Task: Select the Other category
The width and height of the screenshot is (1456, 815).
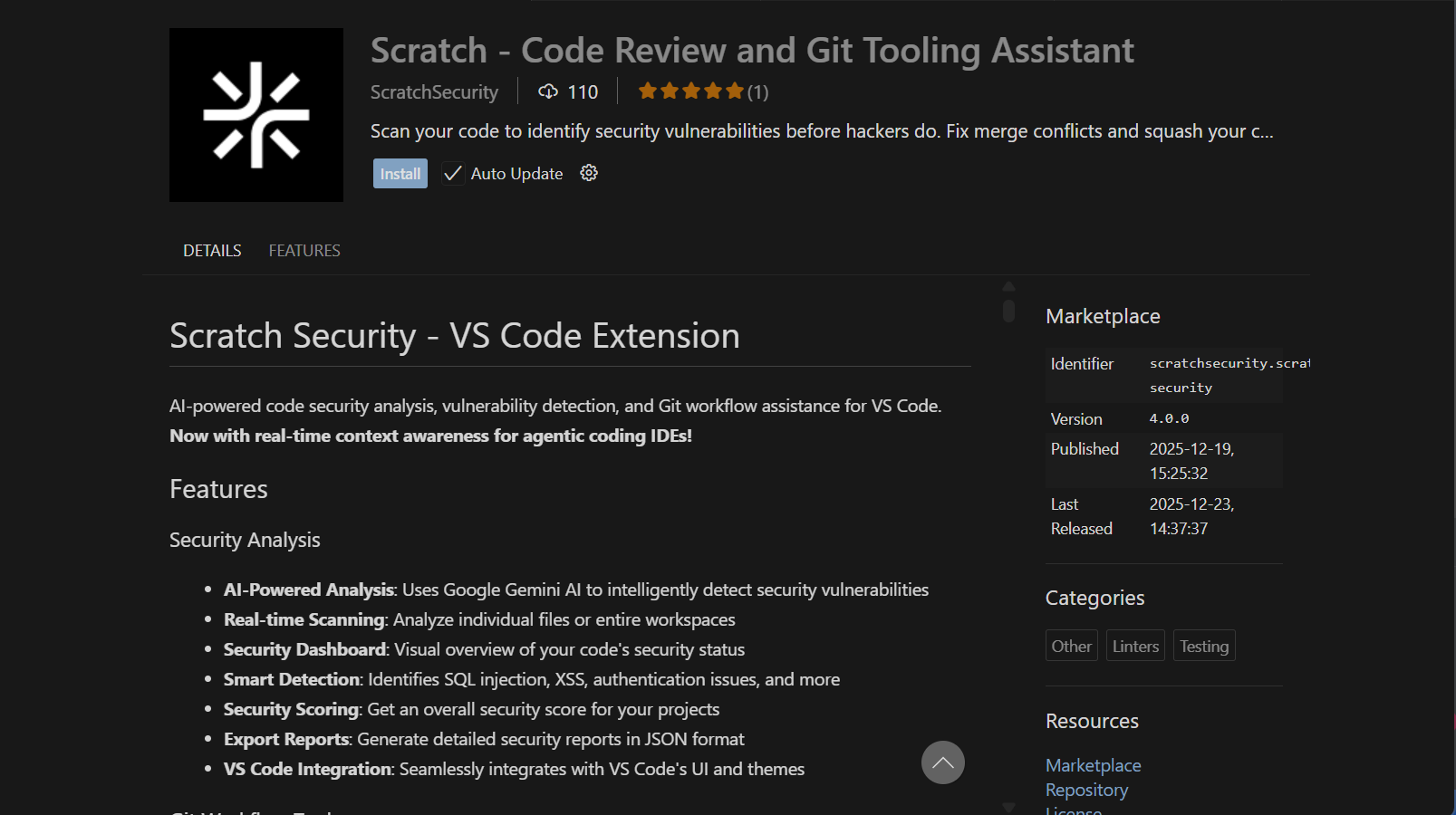Action: (1071, 645)
